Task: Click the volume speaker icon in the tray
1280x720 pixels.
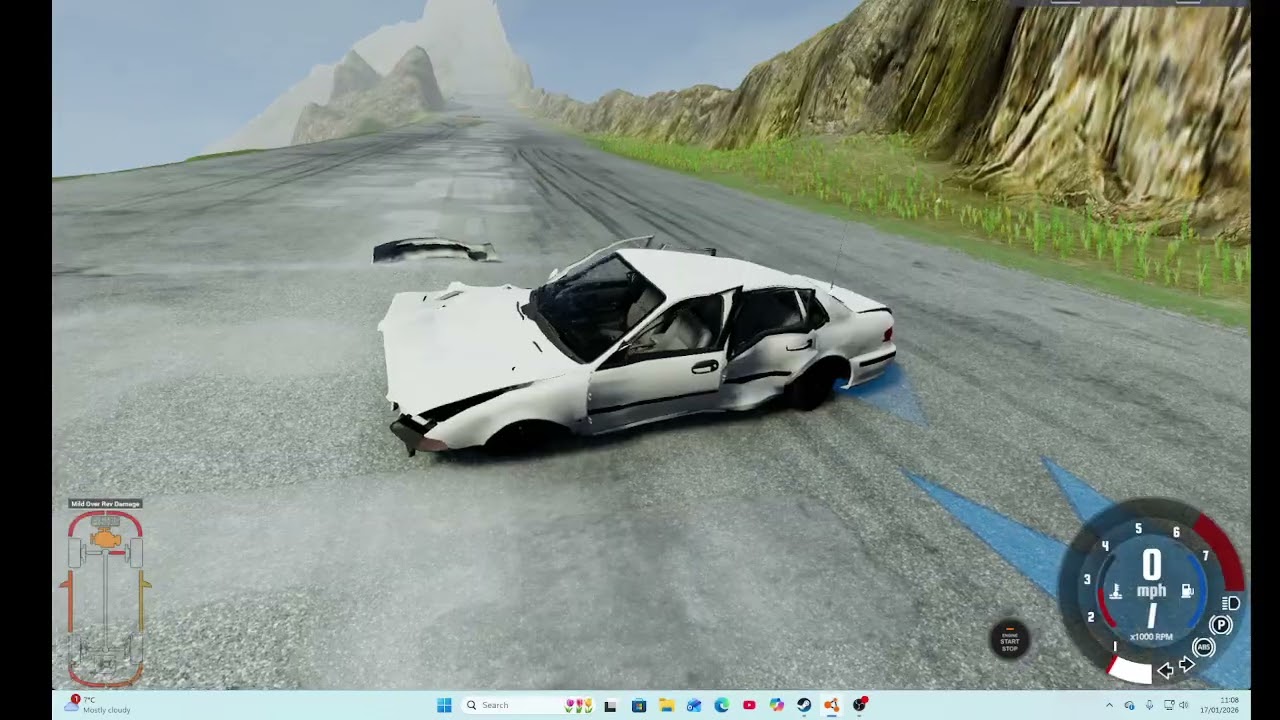Action: click(x=1184, y=705)
